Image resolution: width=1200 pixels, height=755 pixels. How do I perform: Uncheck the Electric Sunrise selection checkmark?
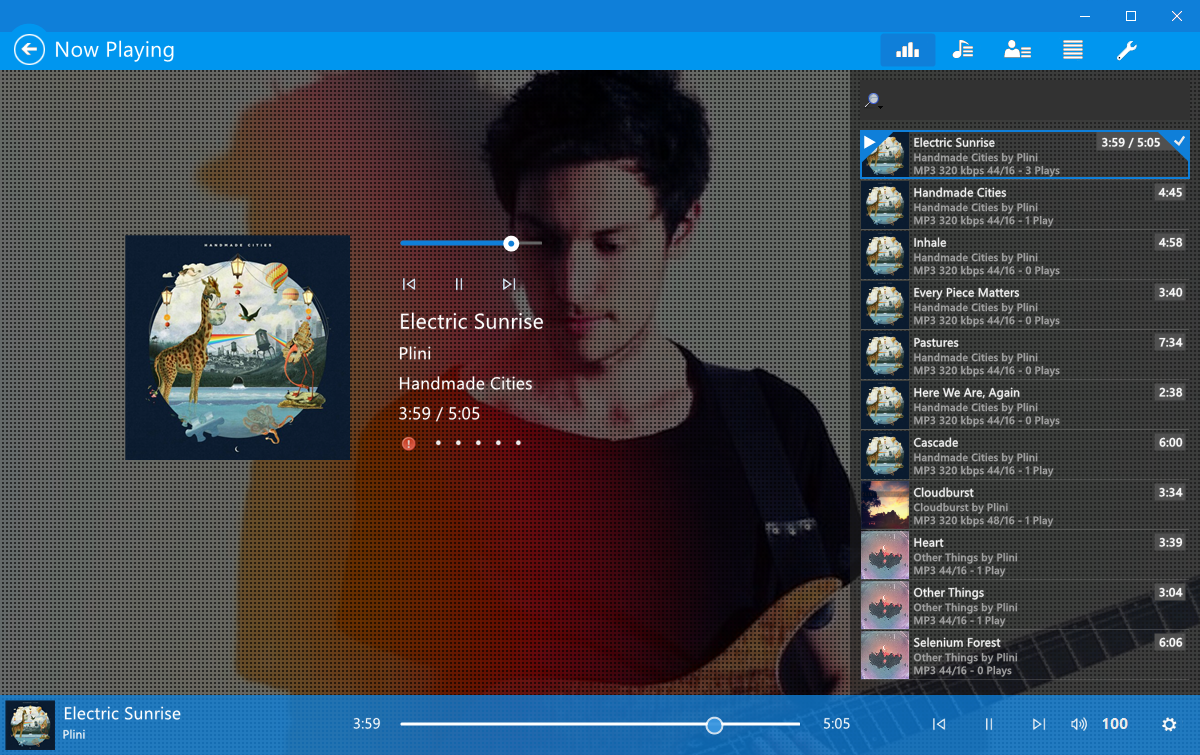pos(1179,141)
